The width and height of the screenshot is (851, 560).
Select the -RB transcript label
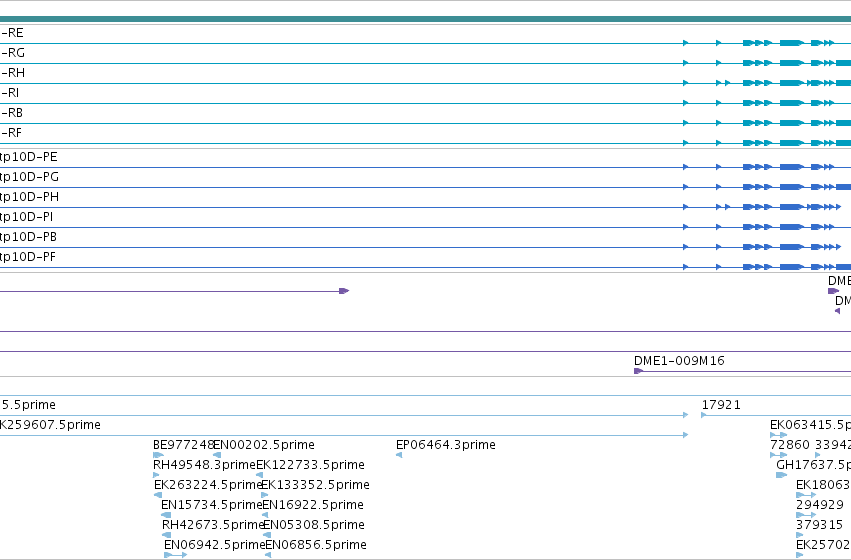pos(12,113)
